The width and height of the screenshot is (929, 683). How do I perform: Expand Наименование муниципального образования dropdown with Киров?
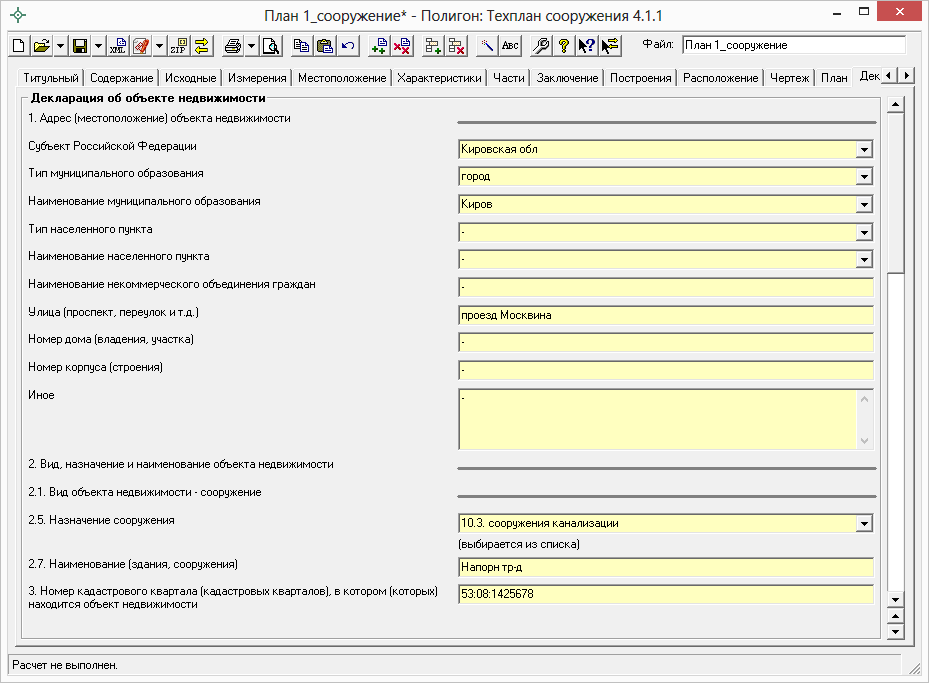pyautogui.click(x=864, y=204)
